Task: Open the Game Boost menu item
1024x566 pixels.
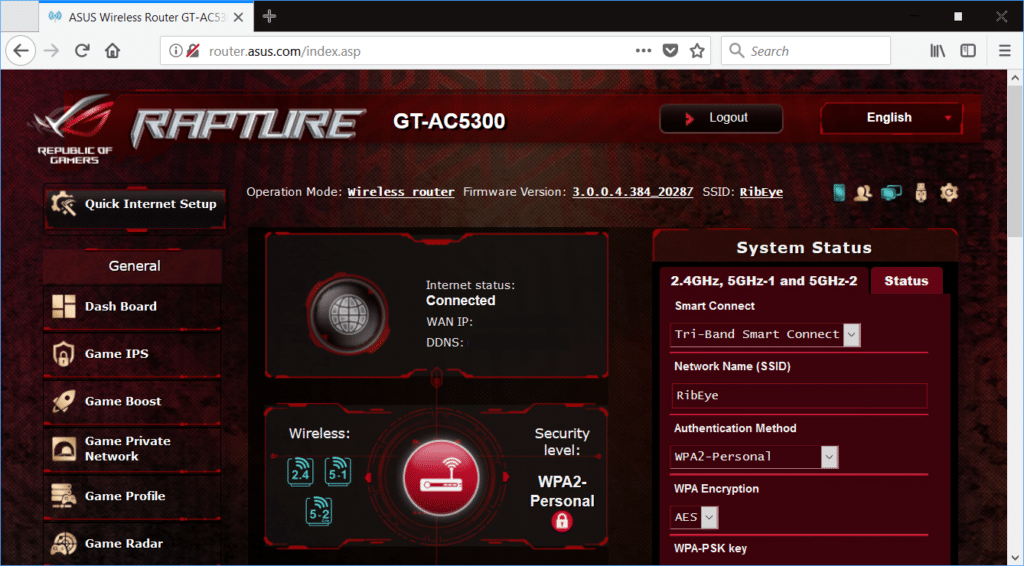Action: 133,401
